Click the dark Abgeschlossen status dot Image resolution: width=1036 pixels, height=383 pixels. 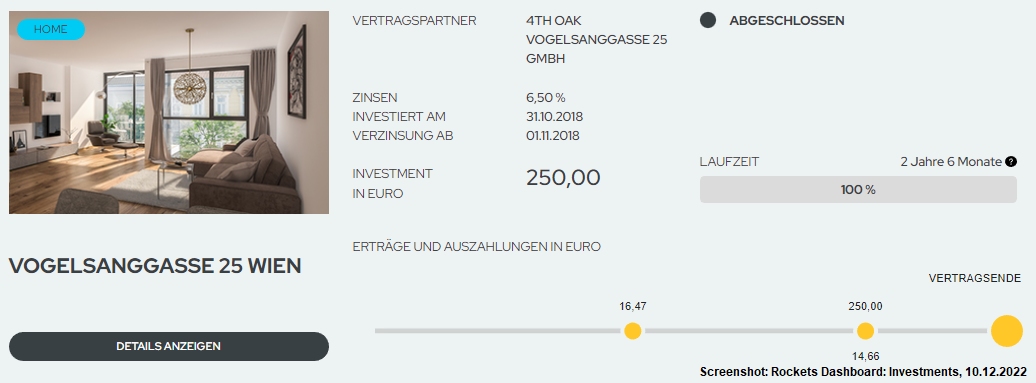pyautogui.click(x=708, y=20)
